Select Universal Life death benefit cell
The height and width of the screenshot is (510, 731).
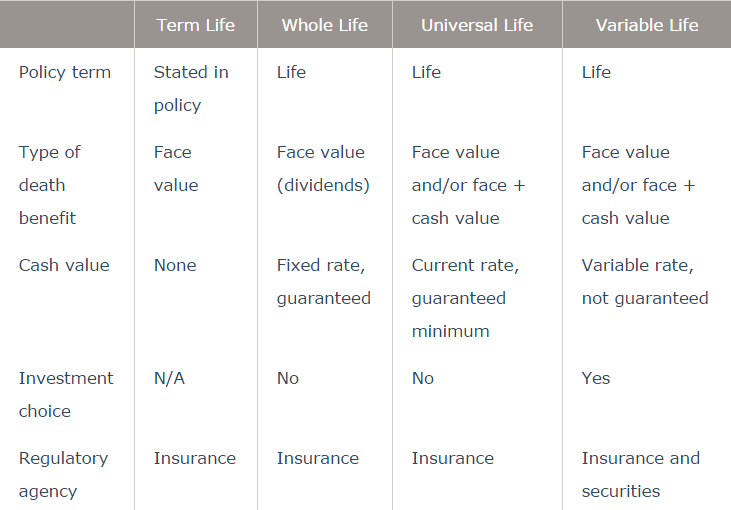[x=469, y=185]
